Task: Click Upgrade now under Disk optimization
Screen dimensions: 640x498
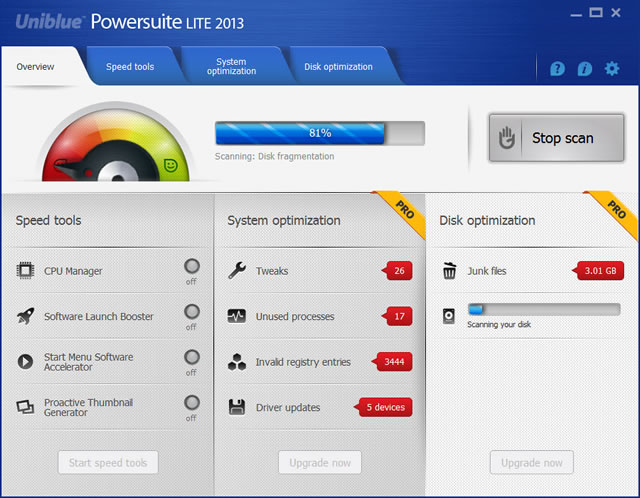Action: tap(531, 462)
